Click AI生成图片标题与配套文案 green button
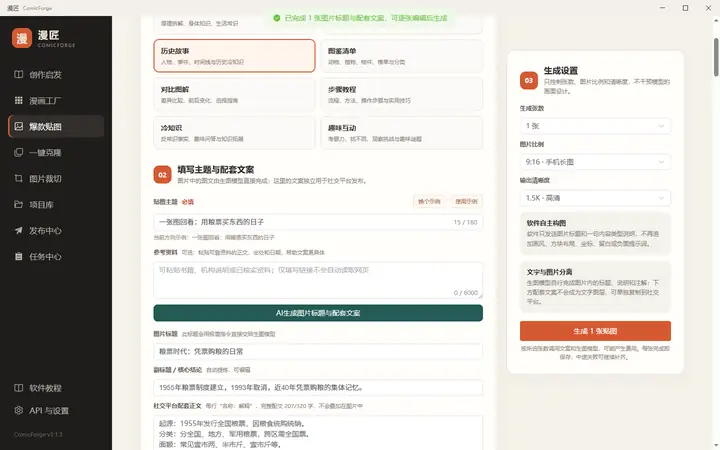 click(318, 313)
